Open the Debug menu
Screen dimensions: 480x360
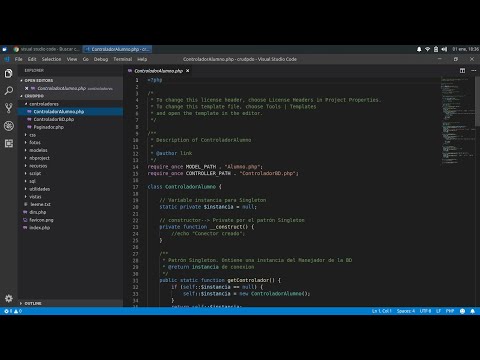[x=101, y=59]
